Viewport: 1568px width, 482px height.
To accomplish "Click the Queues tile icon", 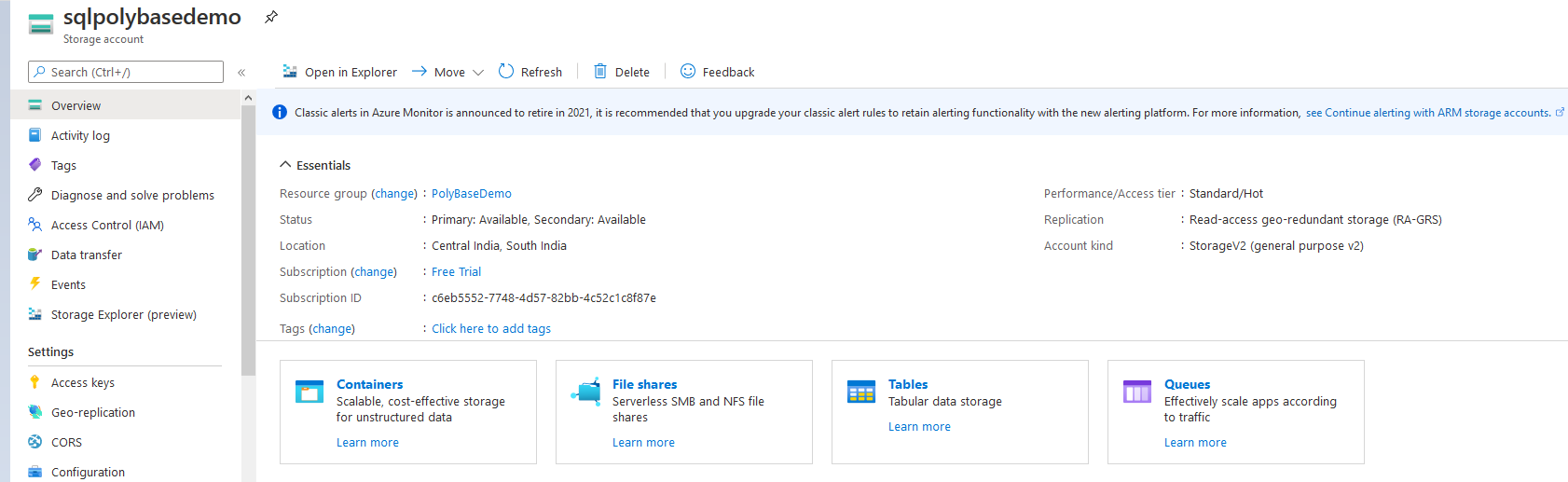I will tap(1137, 392).
